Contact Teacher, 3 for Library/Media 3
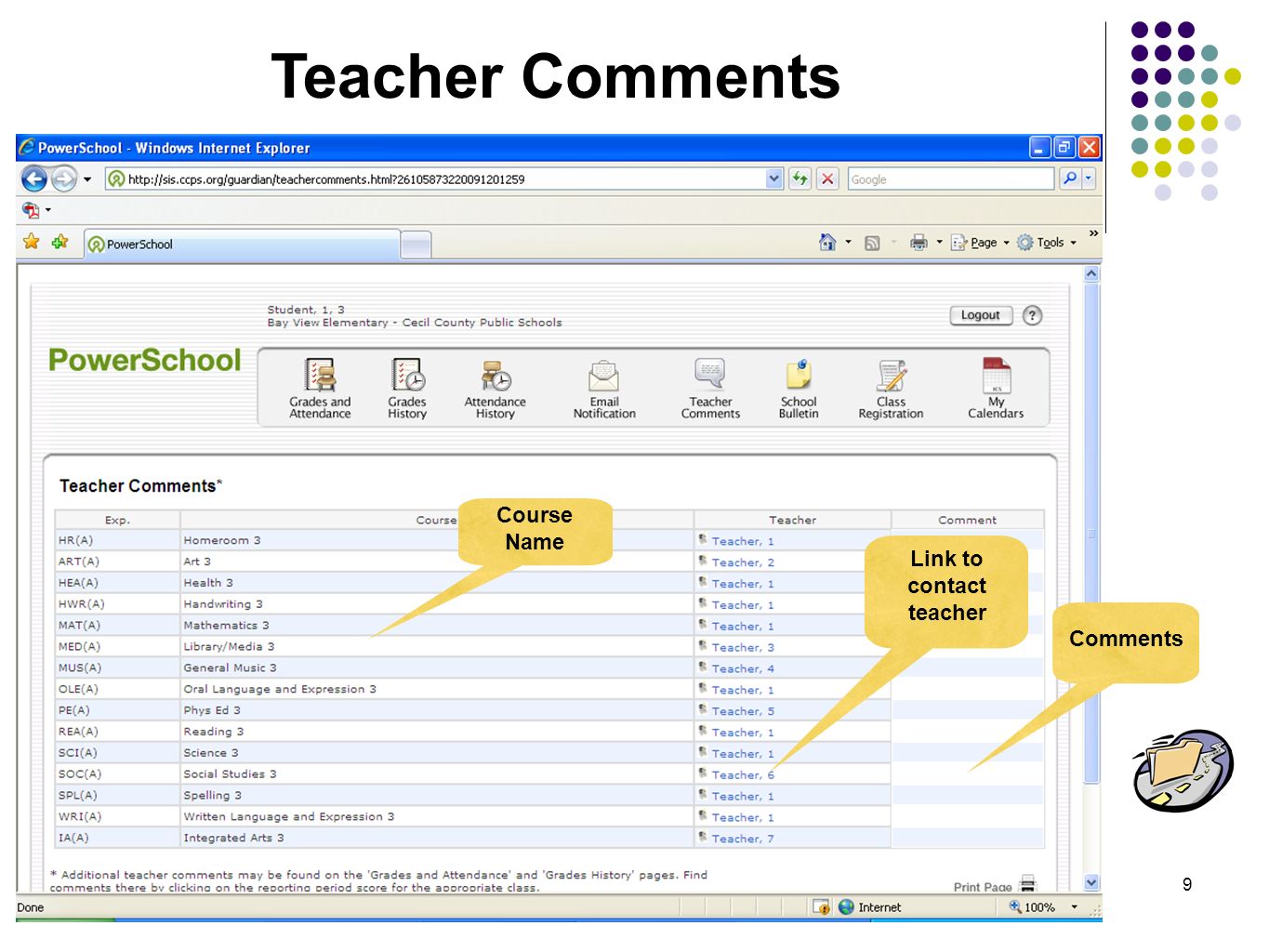 tap(743, 647)
